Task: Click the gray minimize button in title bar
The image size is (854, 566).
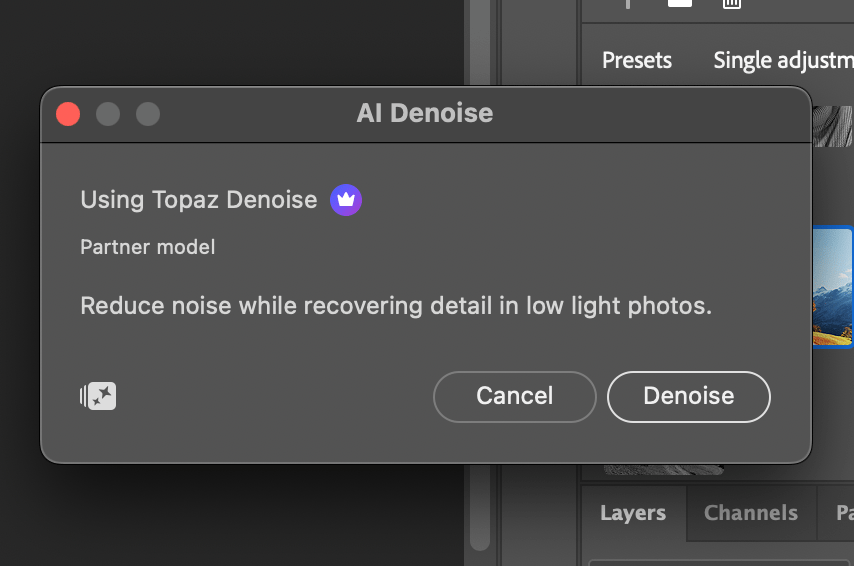Action: pos(108,114)
